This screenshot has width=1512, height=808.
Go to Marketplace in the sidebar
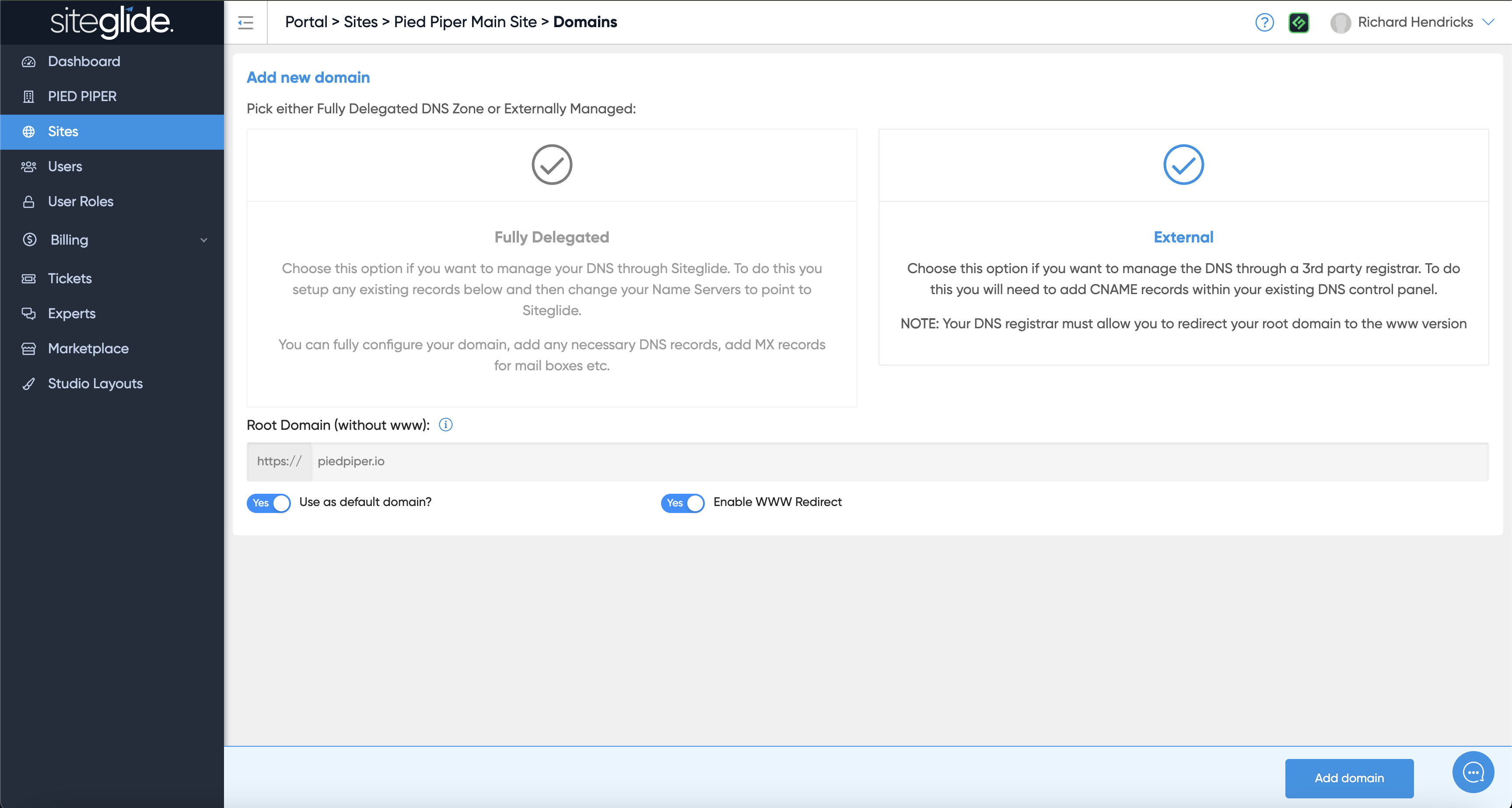[88, 348]
